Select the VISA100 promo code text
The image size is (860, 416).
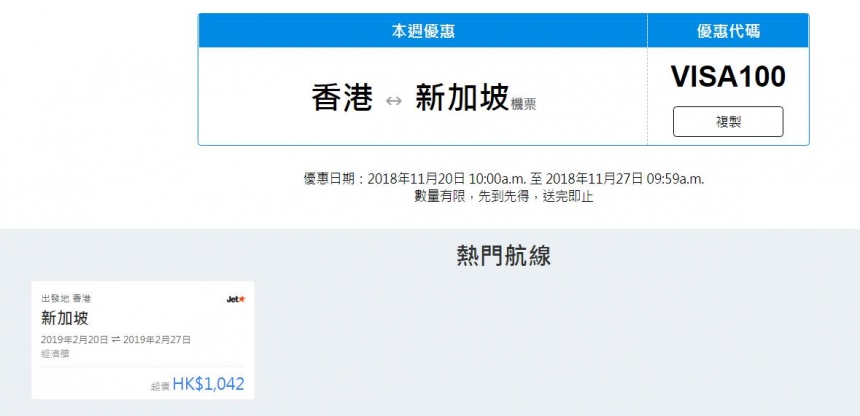coord(728,77)
